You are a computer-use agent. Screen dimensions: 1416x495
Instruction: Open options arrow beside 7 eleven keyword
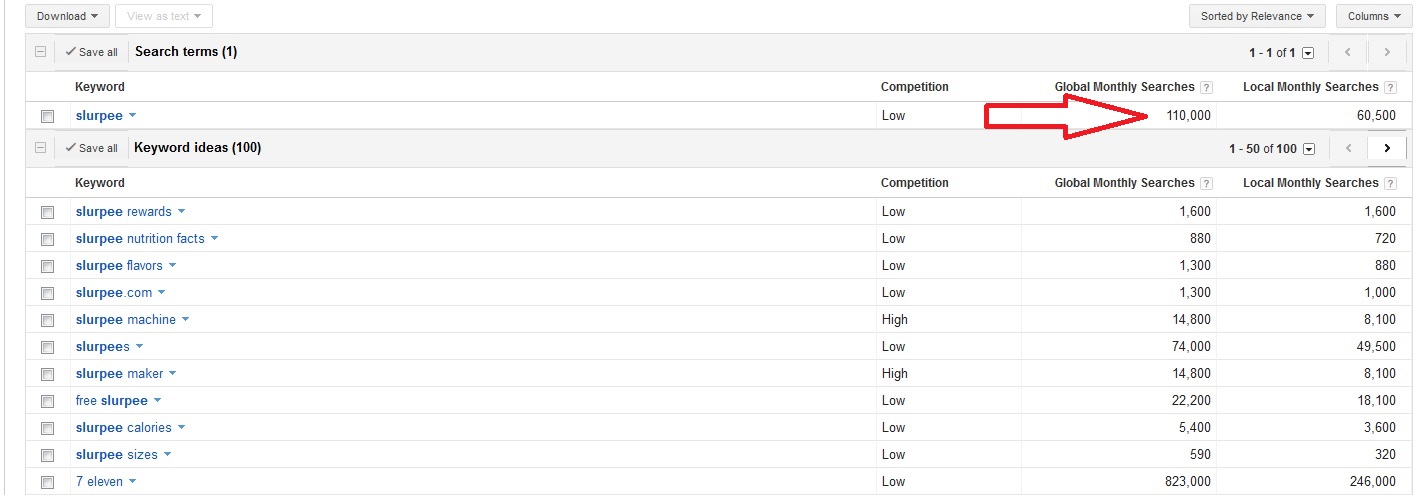pyautogui.click(x=132, y=482)
